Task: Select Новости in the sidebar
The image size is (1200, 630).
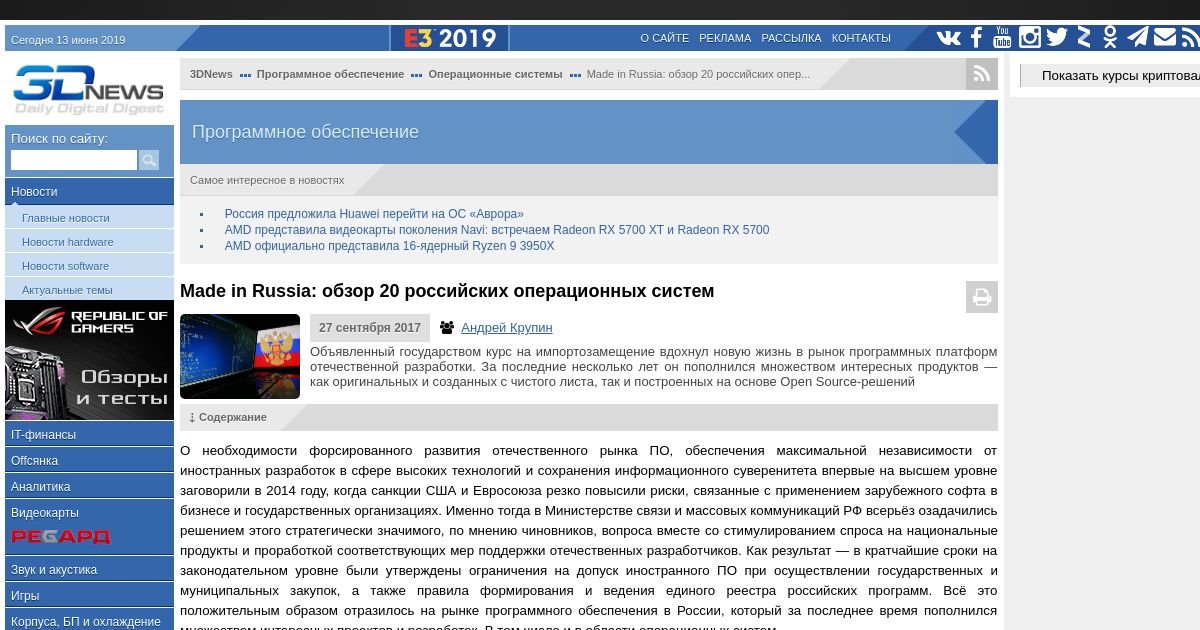Action: tap(89, 191)
